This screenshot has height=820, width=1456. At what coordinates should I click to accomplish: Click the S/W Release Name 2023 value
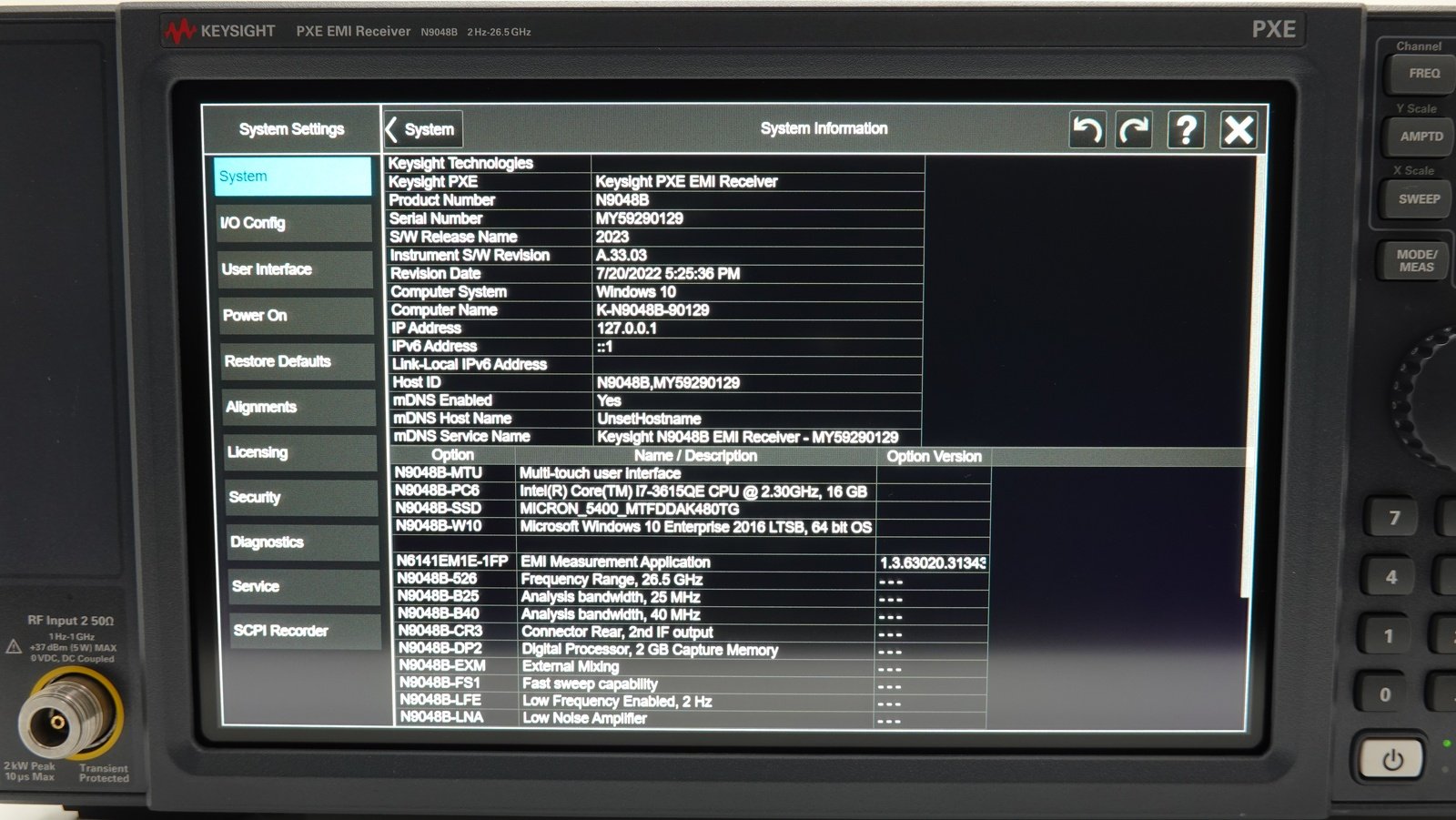(x=612, y=237)
